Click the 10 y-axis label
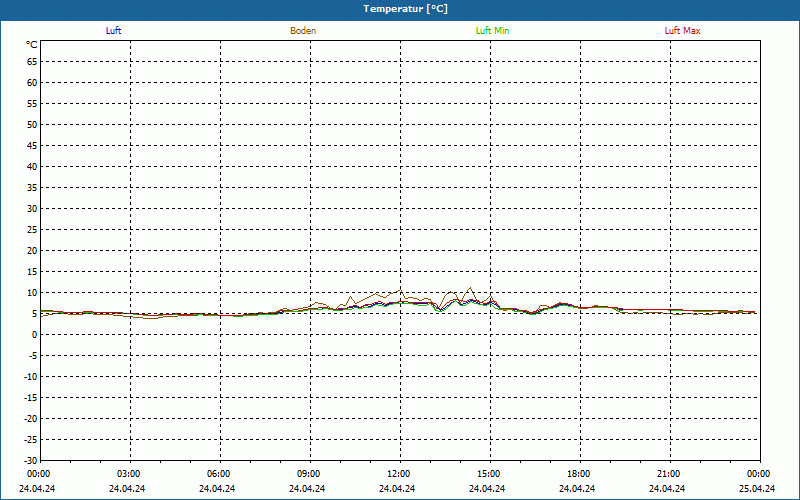Image resolution: width=800 pixels, height=500 pixels. [x=32, y=293]
